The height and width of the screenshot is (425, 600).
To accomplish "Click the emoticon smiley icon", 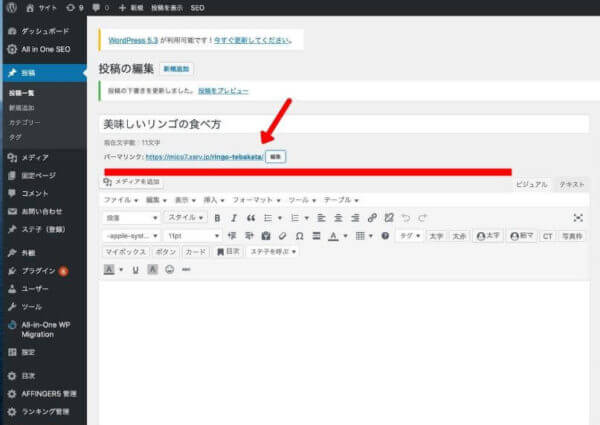I will coord(170,270).
